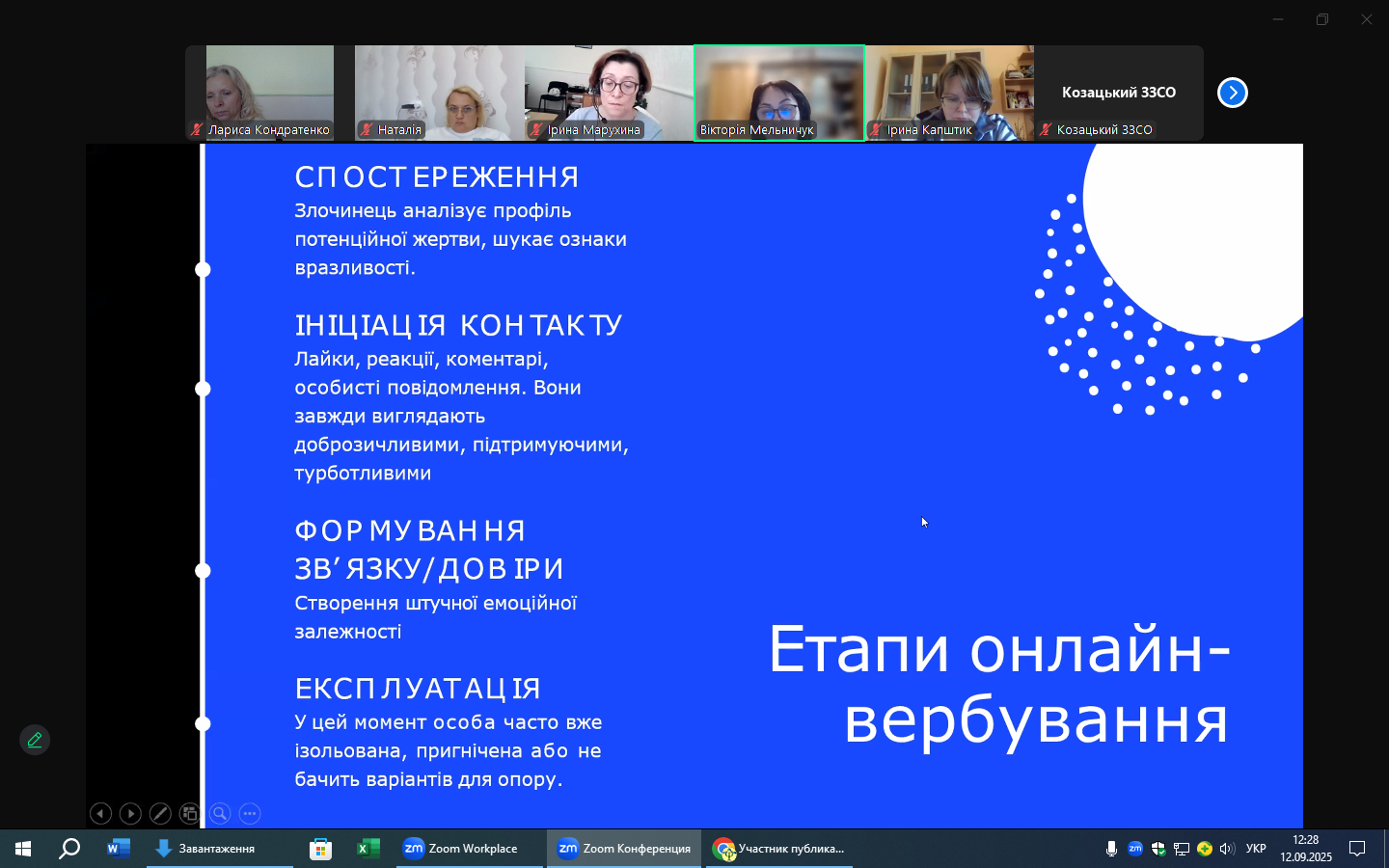Open slideshow more options ellipsis
This screenshot has width=1389, height=868.
250,814
